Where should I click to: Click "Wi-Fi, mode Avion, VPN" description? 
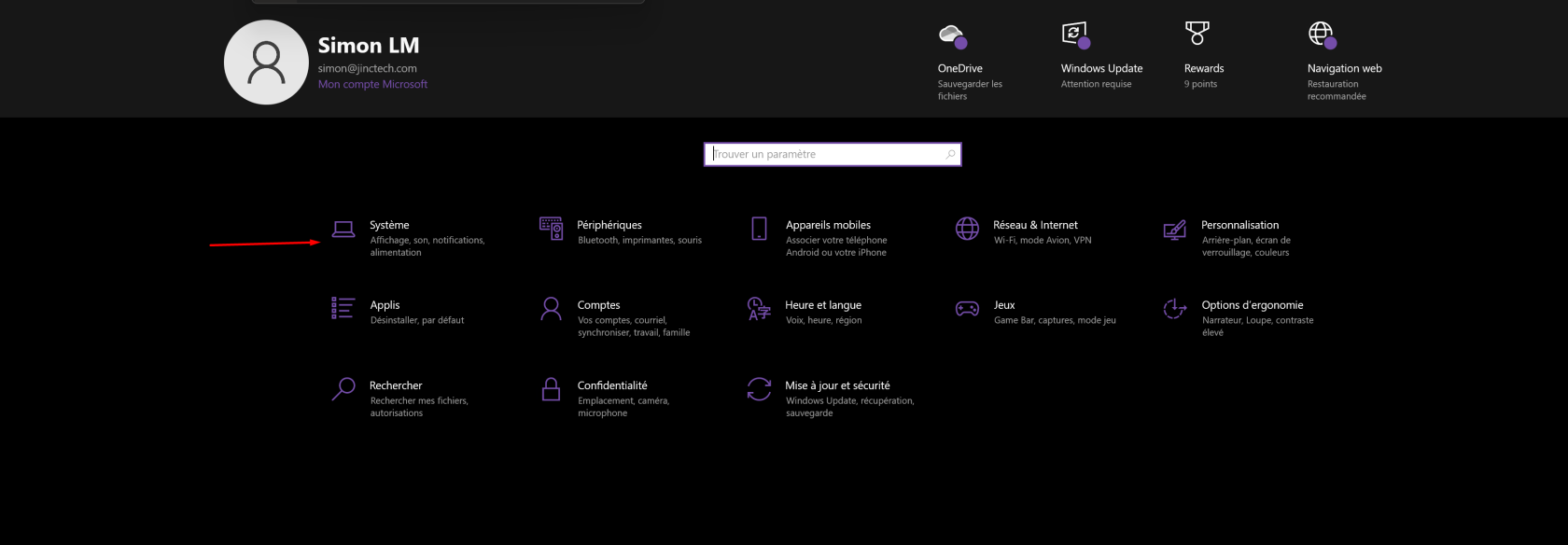tap(1043, 240)
